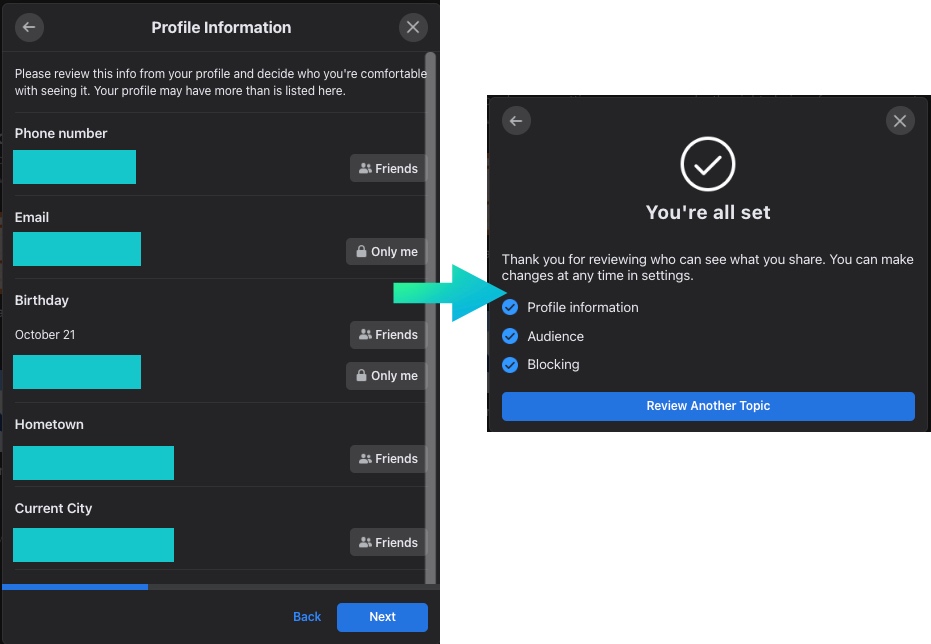Click the redacted phone number field

pos(75,167)
